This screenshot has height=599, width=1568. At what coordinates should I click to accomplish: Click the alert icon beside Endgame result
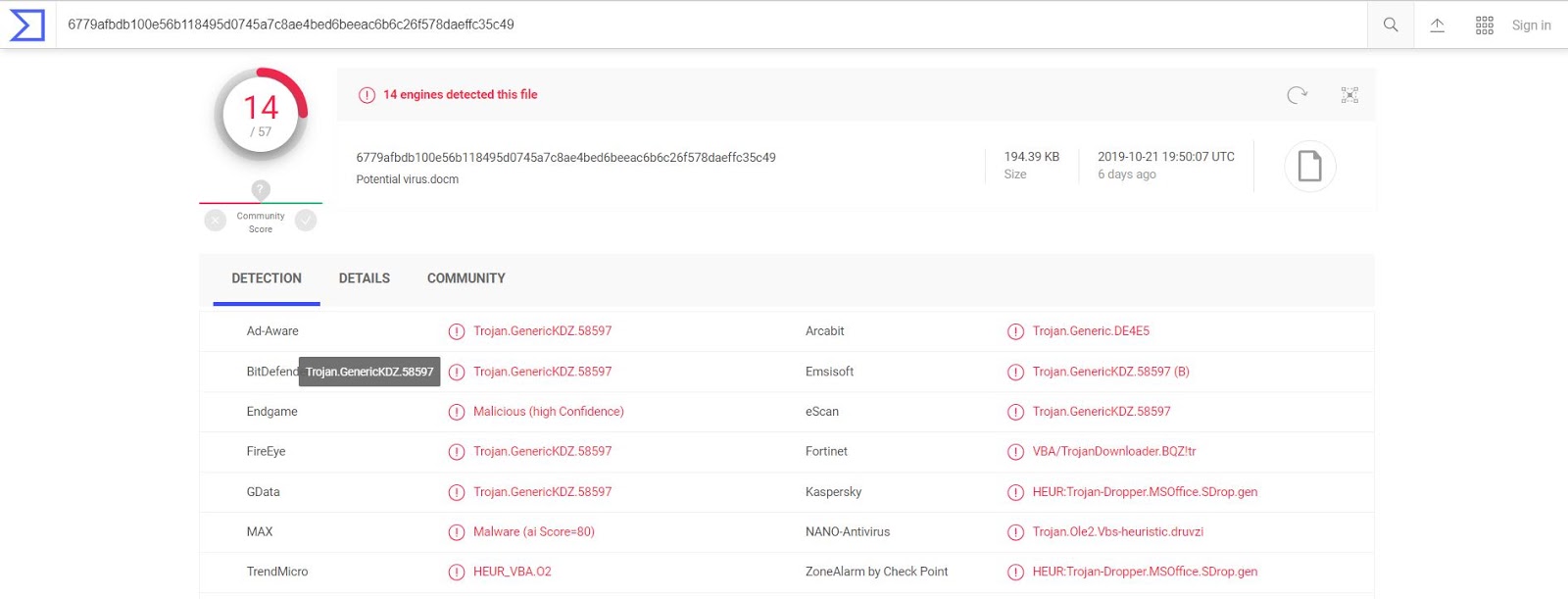[457, 412]
